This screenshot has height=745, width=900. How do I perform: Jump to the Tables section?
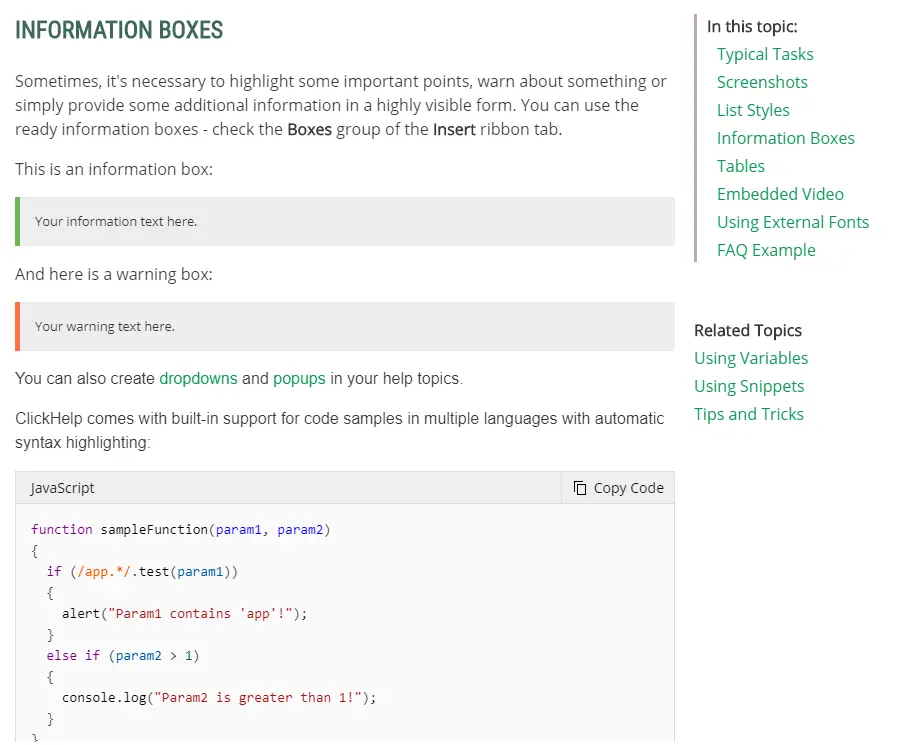740,166
